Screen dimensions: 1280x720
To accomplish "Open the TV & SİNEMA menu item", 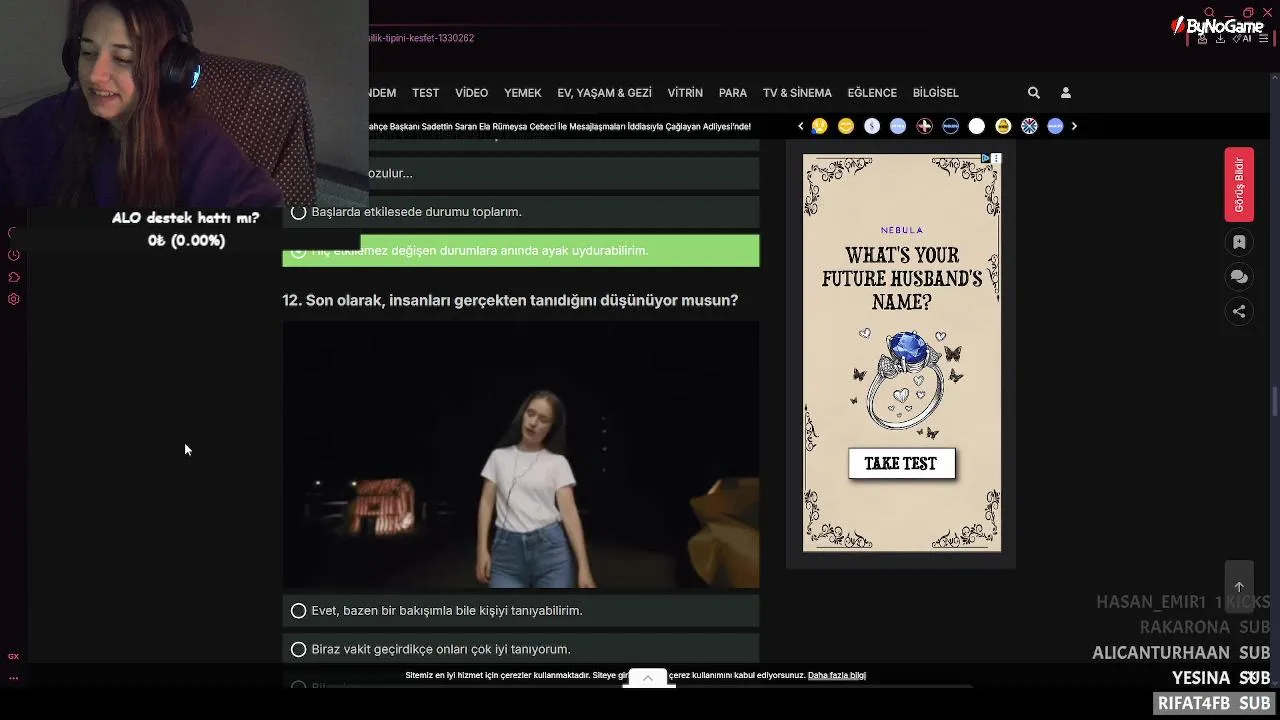I will pos(797,93).
